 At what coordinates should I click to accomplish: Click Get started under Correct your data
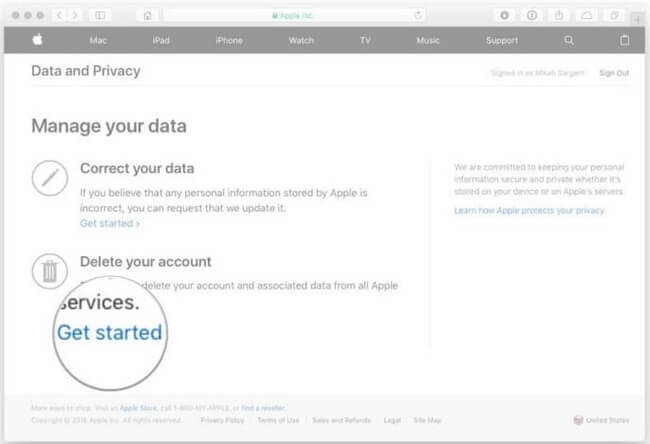(x=109, y=223)
